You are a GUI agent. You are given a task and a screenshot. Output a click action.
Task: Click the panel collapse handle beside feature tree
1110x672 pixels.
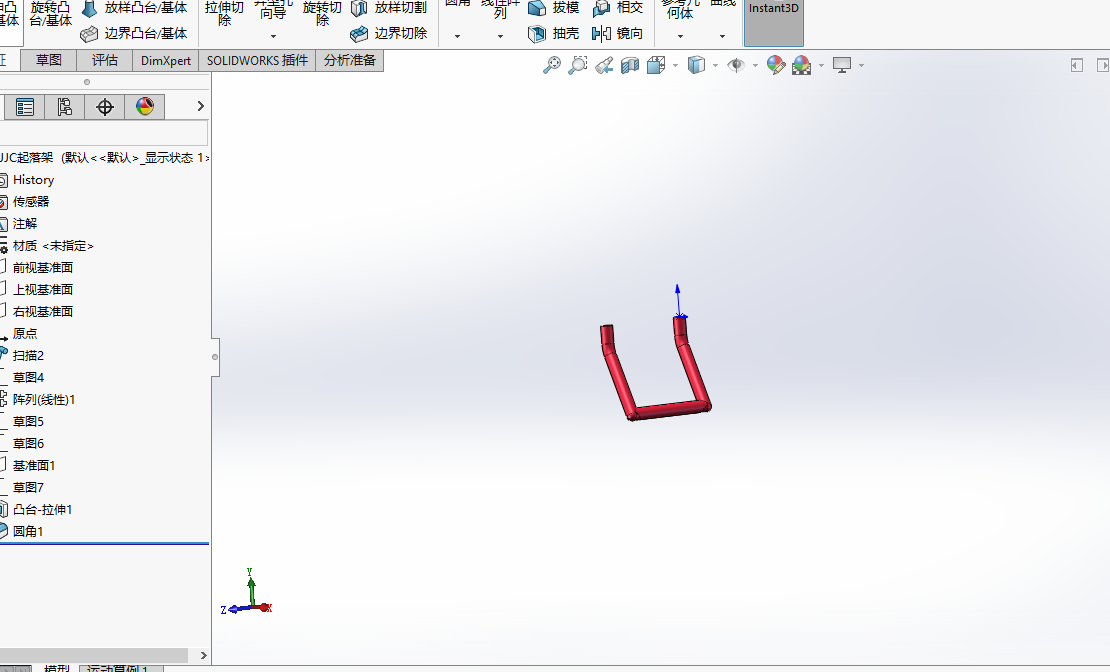click(x=214, y=357)
